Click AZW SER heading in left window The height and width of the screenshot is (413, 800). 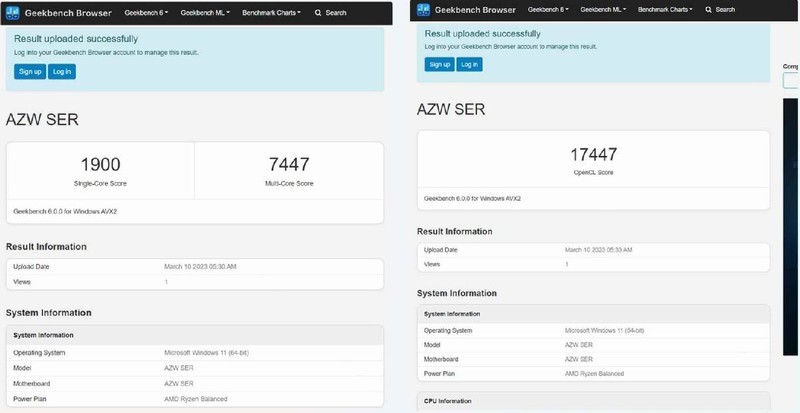tap(42, 120)
